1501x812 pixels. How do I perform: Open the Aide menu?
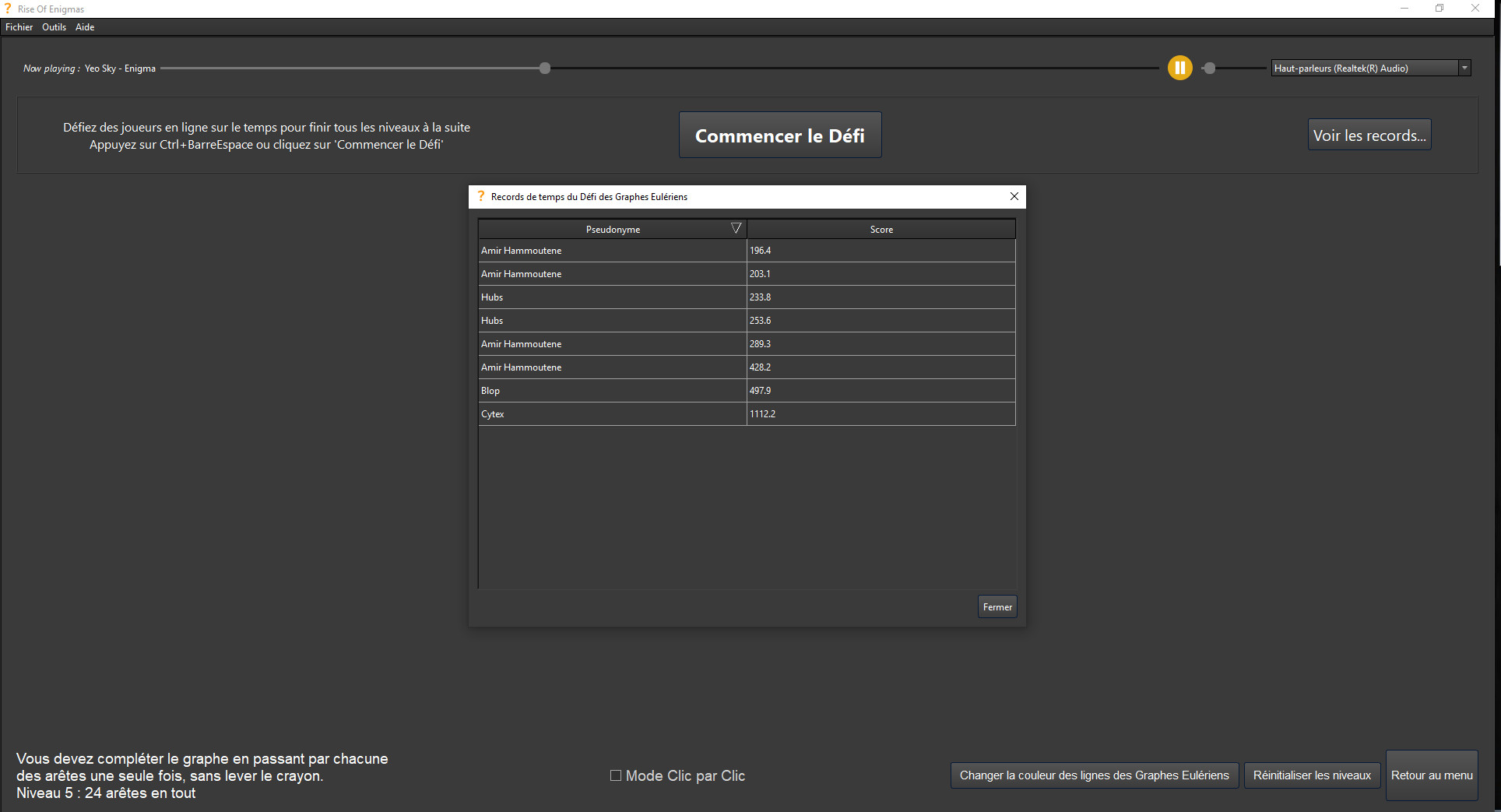[x=84, y=26]
